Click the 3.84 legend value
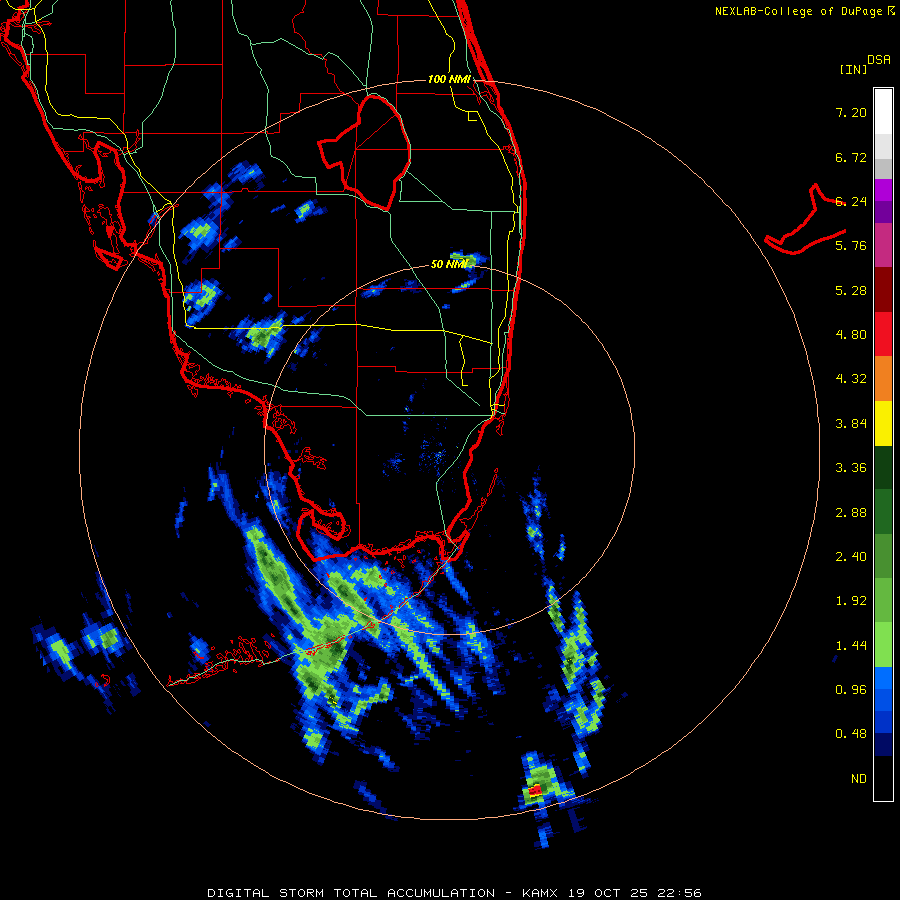Viewport: 900px width, 900px height. 851,424
